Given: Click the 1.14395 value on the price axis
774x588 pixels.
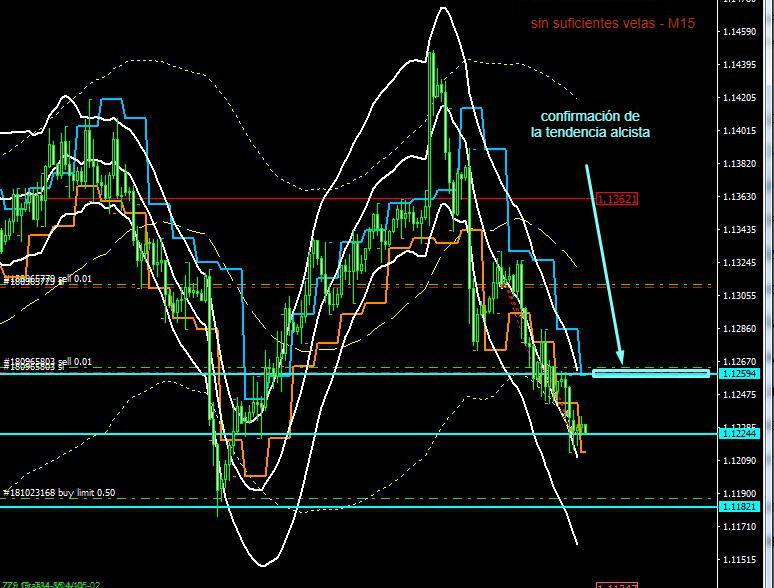Looking at the screenshot, I should coord(739,65).
